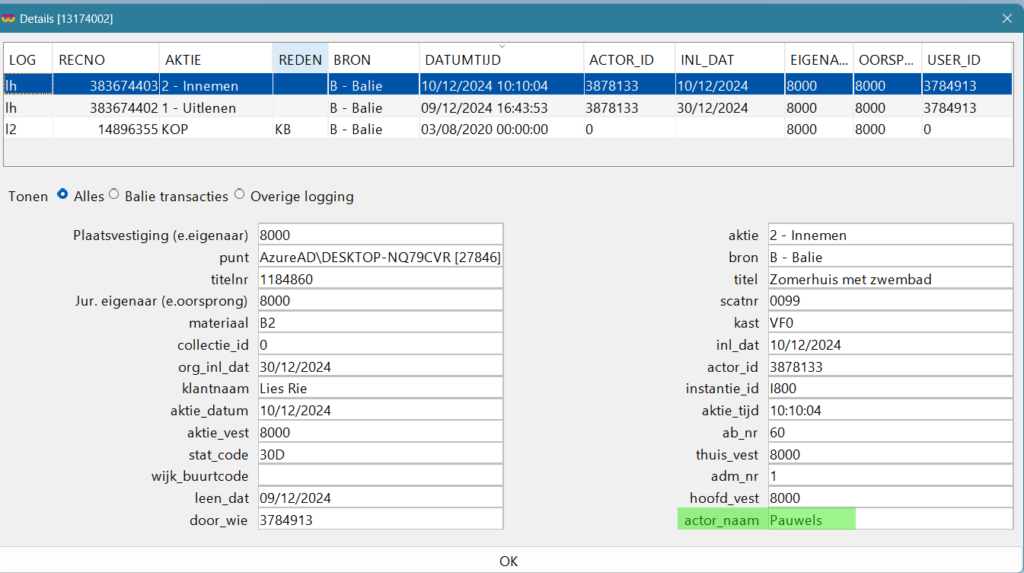
Task: Click the app icon in title bar
Action: point(11,17)
